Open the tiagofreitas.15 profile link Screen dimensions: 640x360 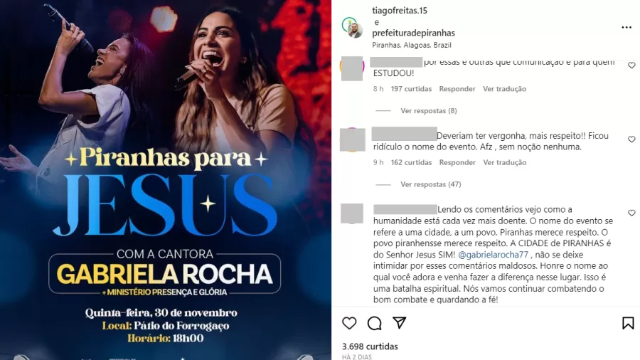click(400, 11)
